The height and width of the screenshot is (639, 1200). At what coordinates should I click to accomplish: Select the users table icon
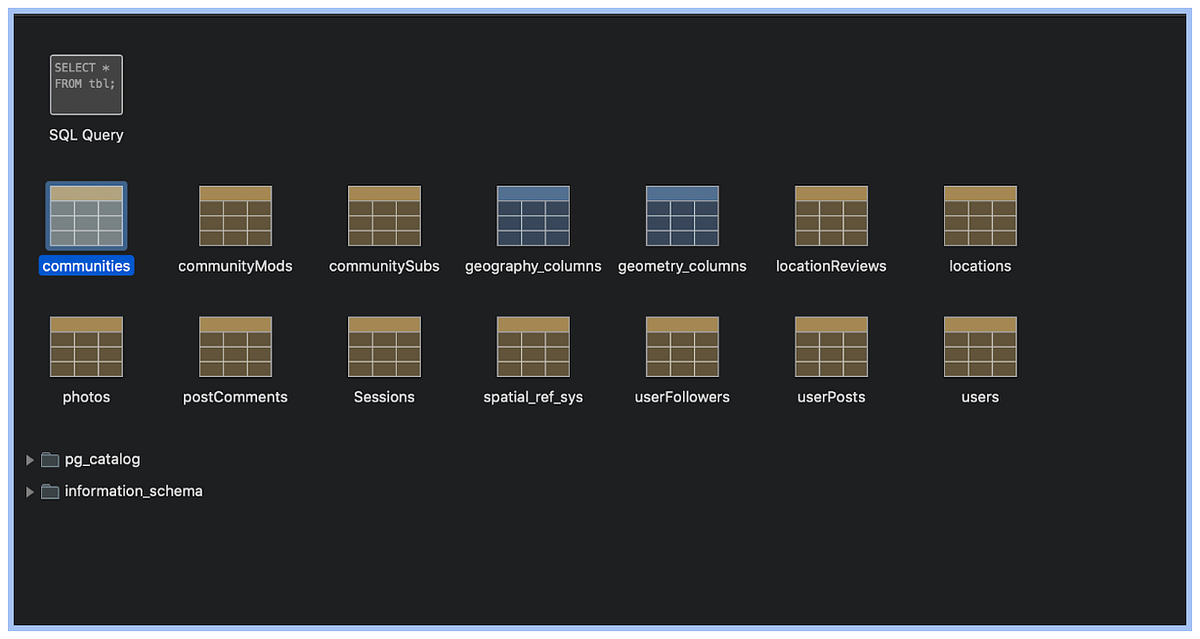[x=980, y=347]
